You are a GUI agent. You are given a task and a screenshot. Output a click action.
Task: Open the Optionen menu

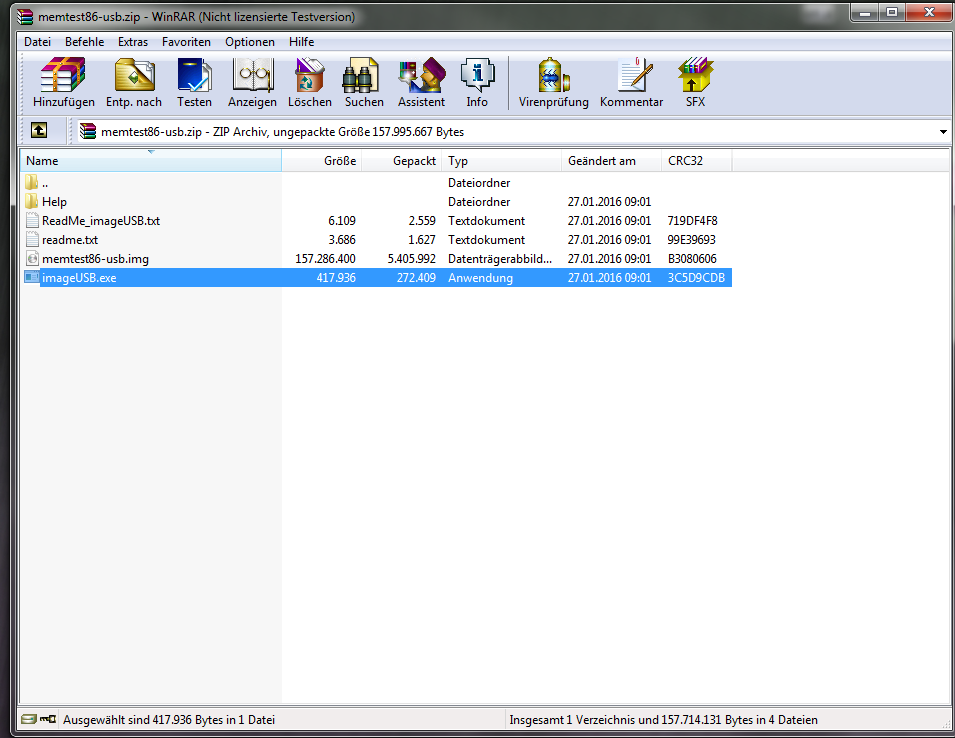250,41
